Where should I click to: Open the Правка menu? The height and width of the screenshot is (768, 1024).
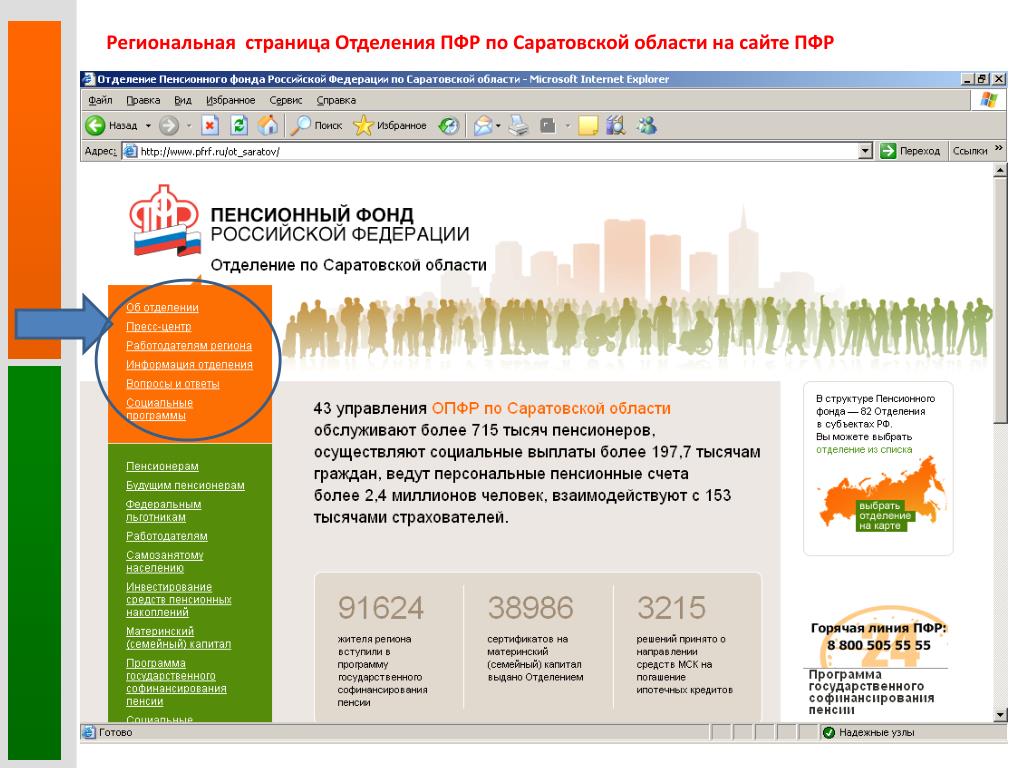[143, 100]
